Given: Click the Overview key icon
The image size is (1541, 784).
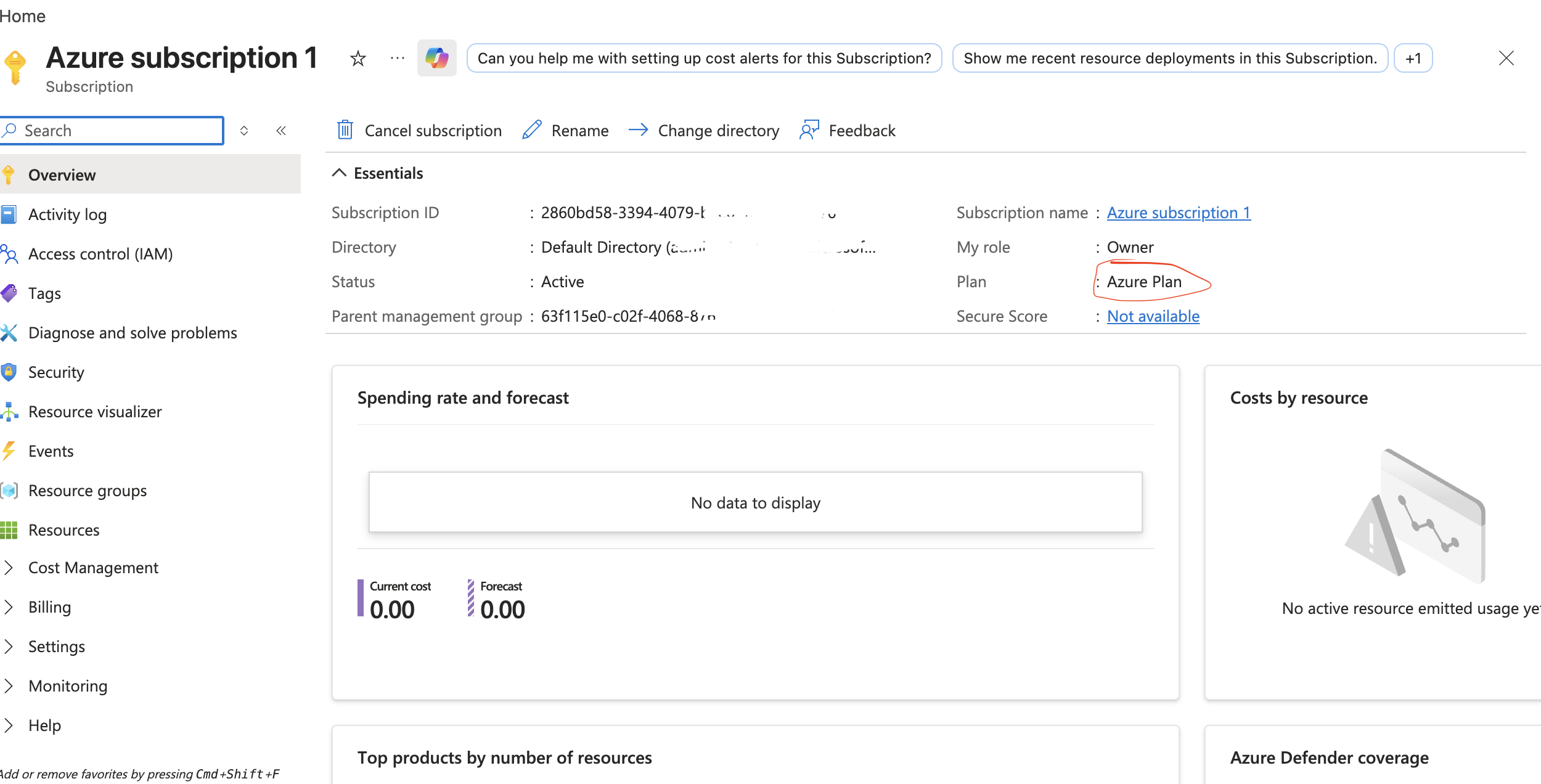Looking at the screenshot, I should 9,175.
